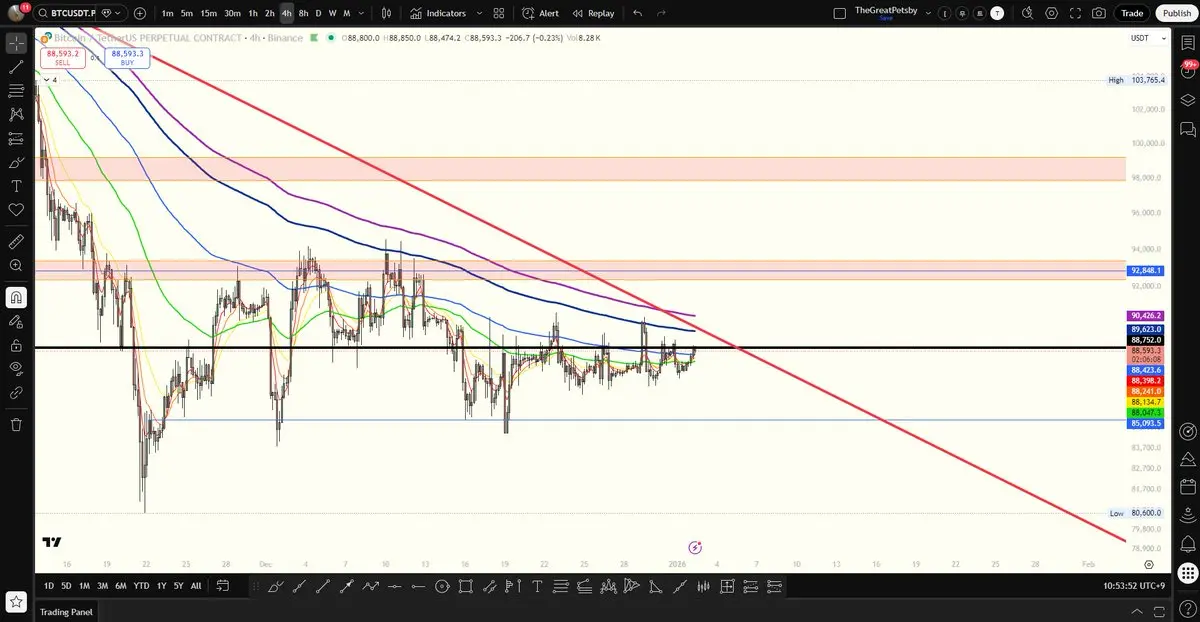The height and width of the screenshot is (622, 1200).
Task: Open the patterns drawing tools
Action: 16,114
